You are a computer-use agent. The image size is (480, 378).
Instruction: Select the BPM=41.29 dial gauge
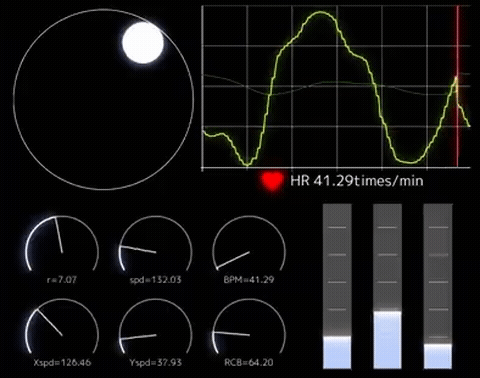click(x=249, y=243)
